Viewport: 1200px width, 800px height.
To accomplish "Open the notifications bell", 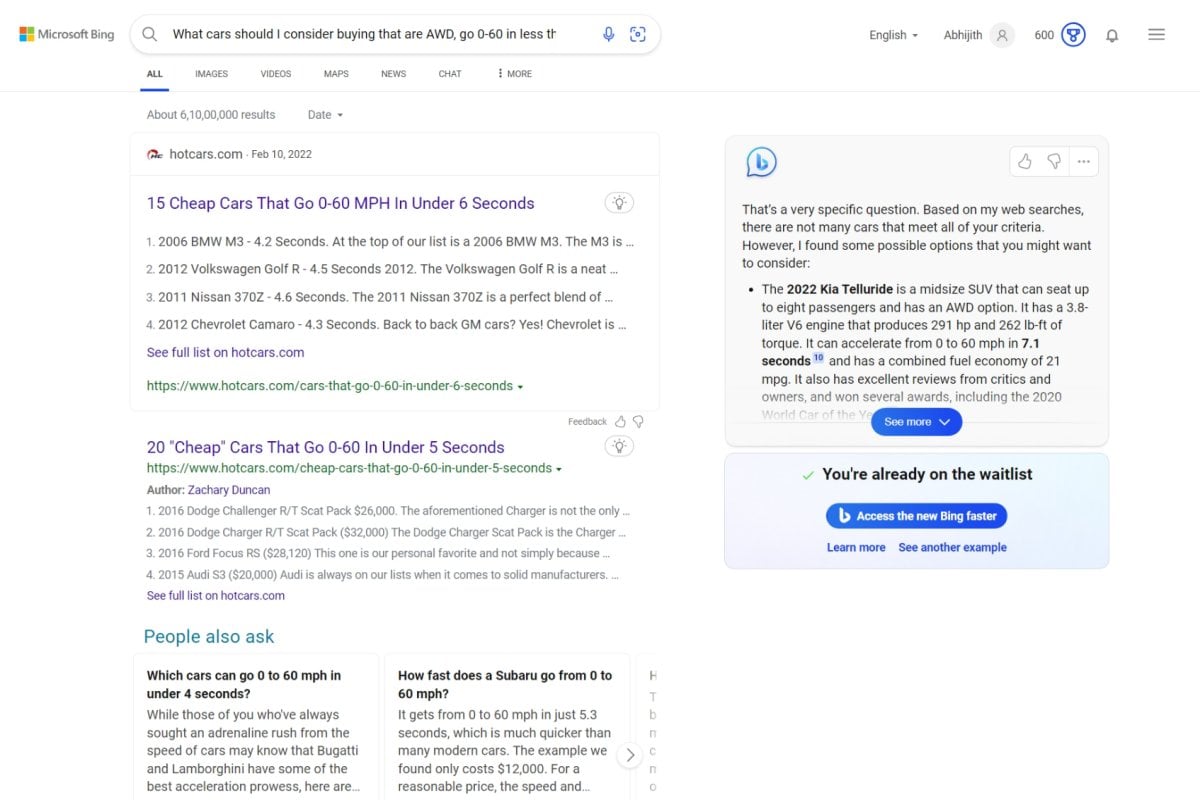I will point(1112,35).
